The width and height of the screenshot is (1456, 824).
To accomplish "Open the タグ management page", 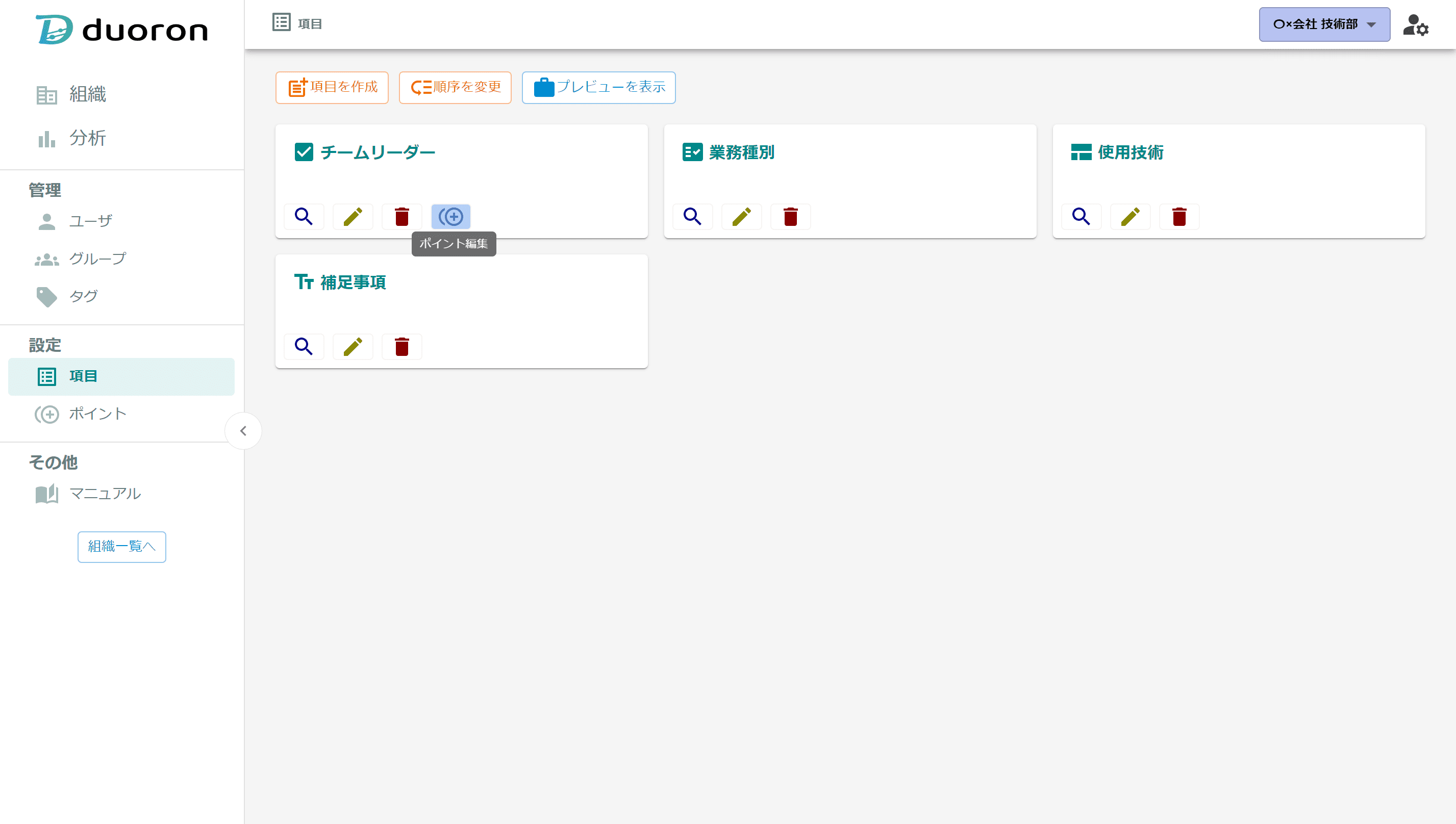I will click(122, 297).
